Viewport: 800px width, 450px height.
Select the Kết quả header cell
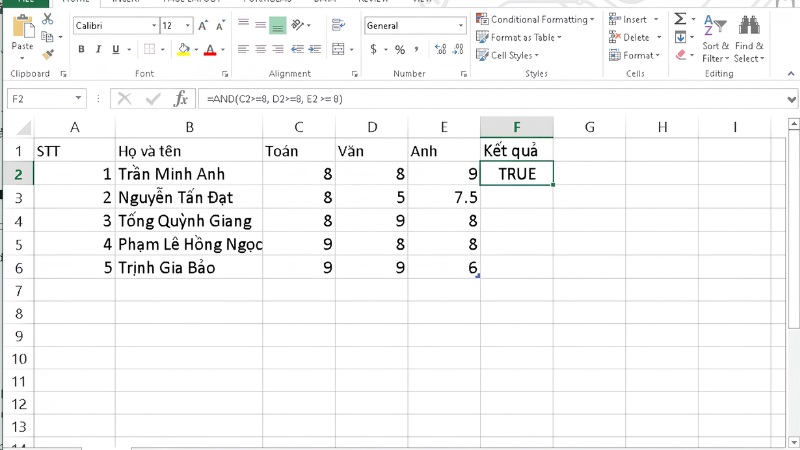tap(517, 151)
